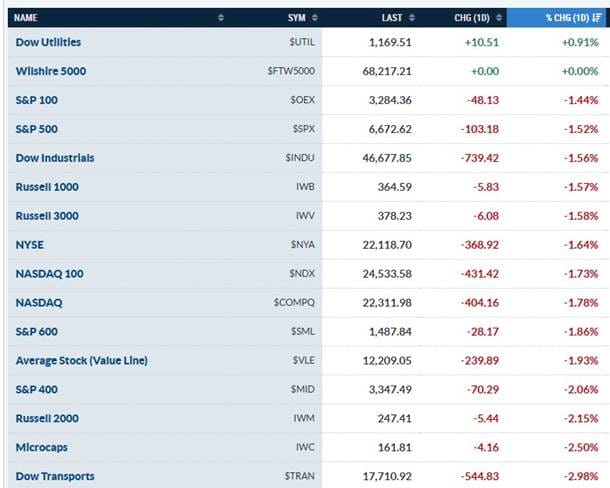The image size is (610, 488).
Task: Click change value +10.51
Action: pos(482,42)
